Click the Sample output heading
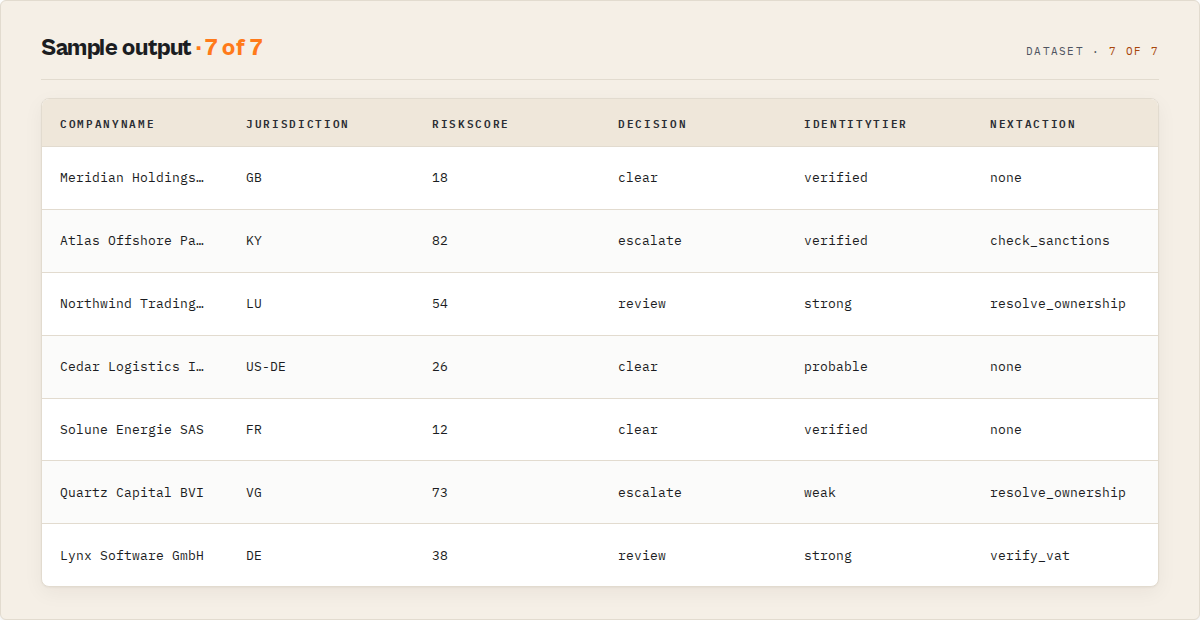Viewport: 1200px width, 620px height. coord(116,47)
